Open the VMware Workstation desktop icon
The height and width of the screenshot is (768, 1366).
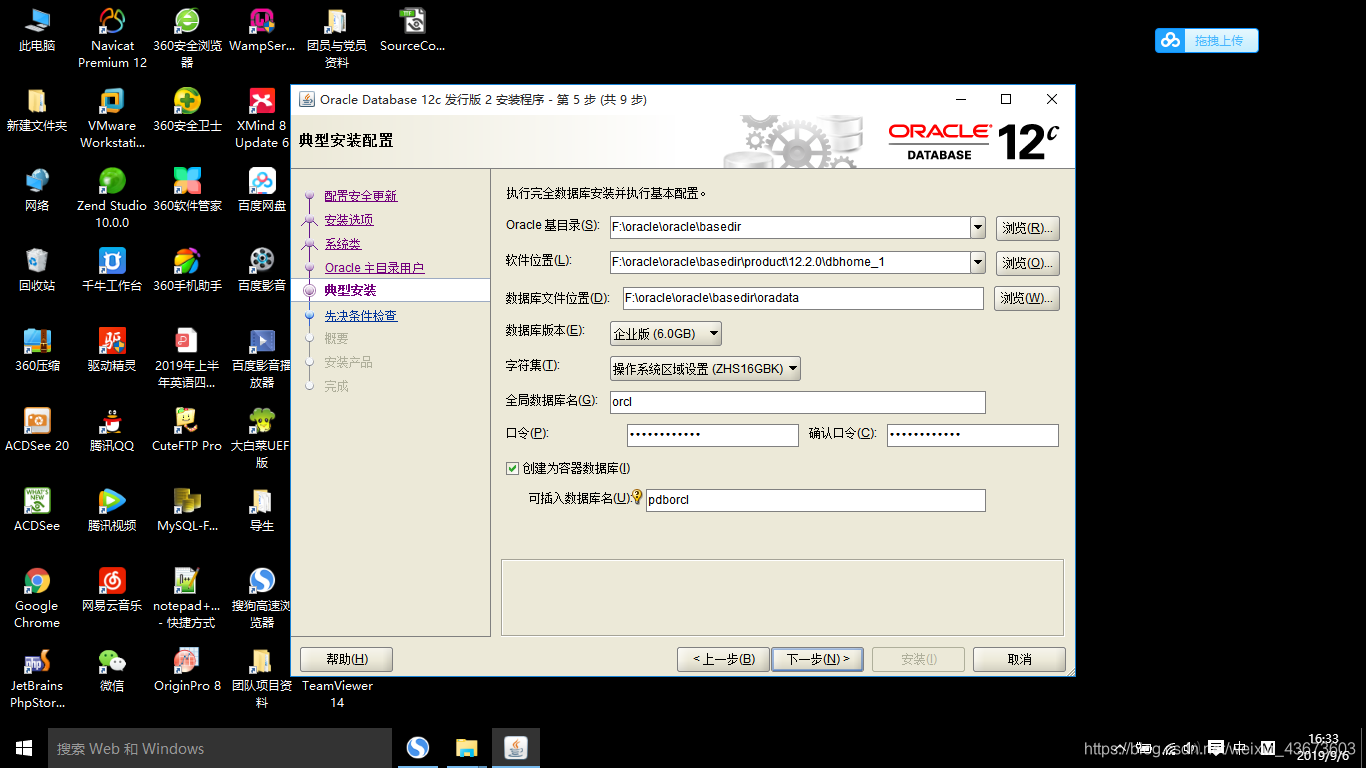click(112, 118)
